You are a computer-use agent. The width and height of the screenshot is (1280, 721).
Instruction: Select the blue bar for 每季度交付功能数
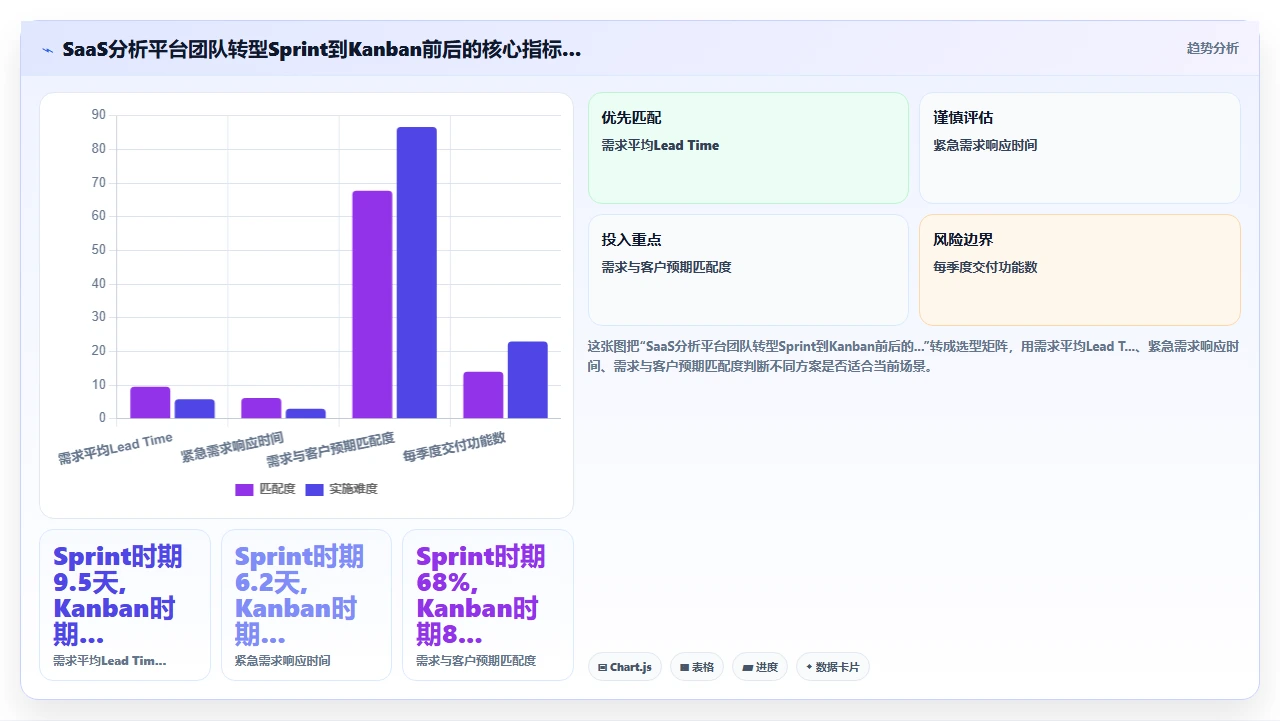(x=528, y=380)
